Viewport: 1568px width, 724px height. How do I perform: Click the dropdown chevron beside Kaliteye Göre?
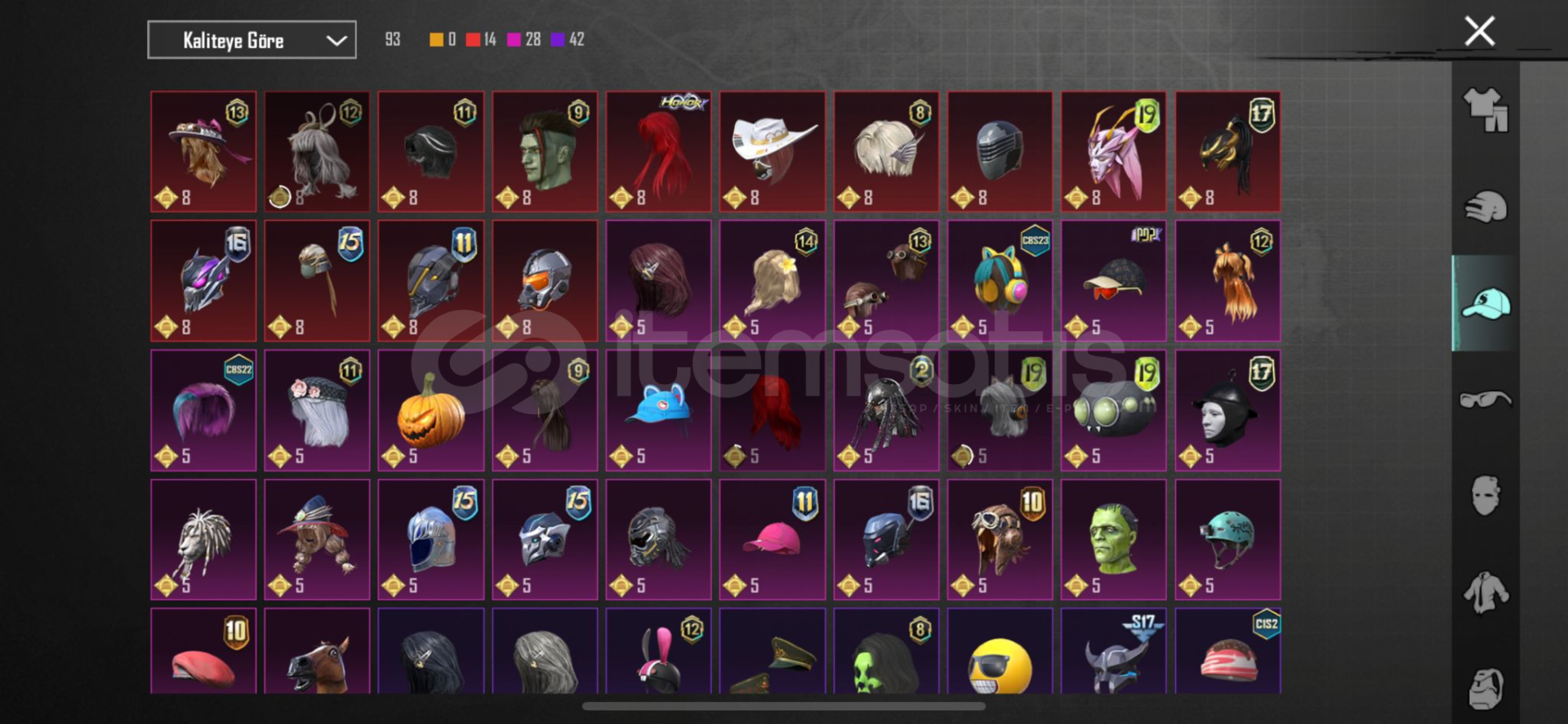336,41
